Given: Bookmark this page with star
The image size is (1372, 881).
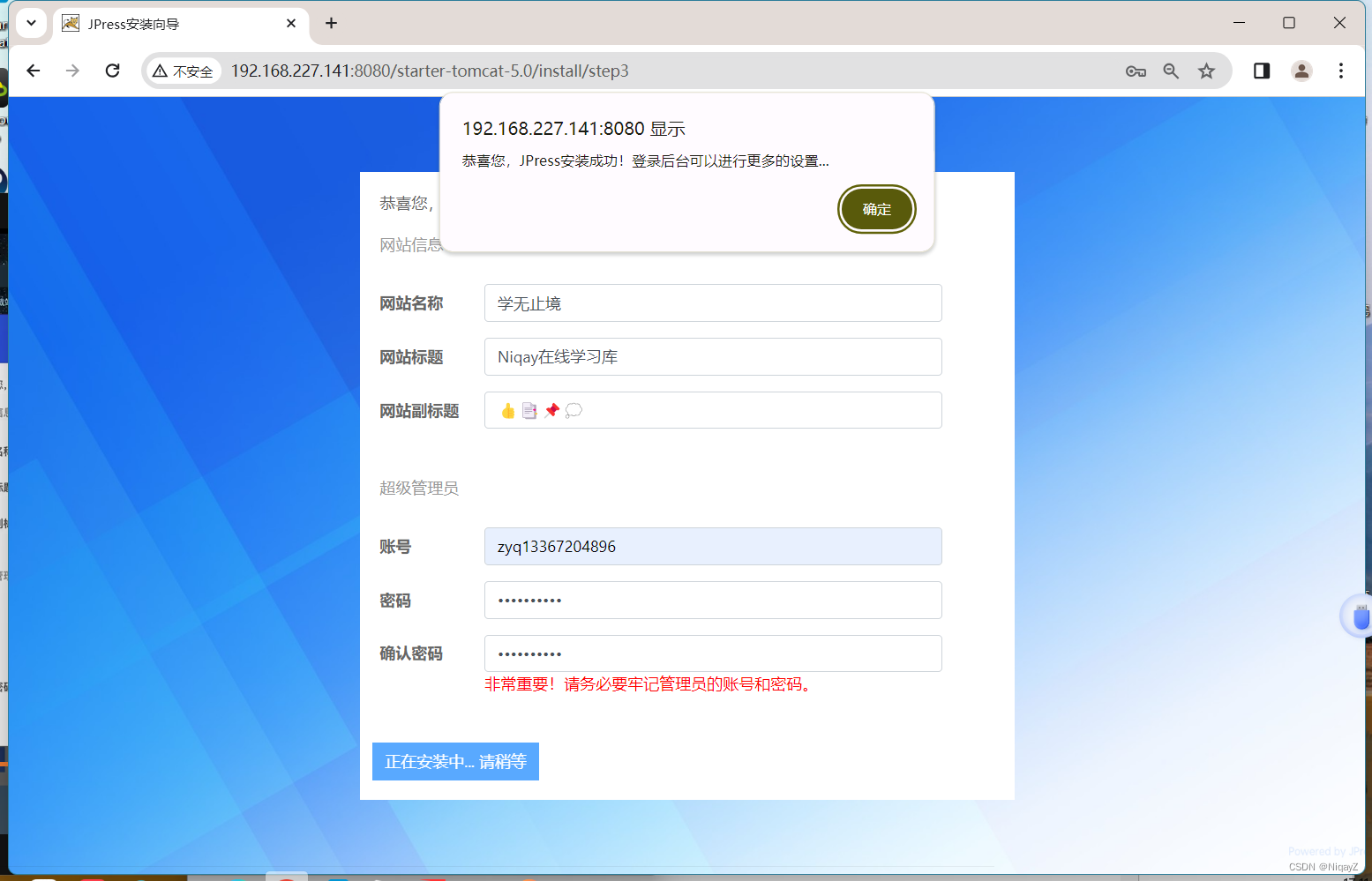Looking at the screenshot, I should [1206, 71].
